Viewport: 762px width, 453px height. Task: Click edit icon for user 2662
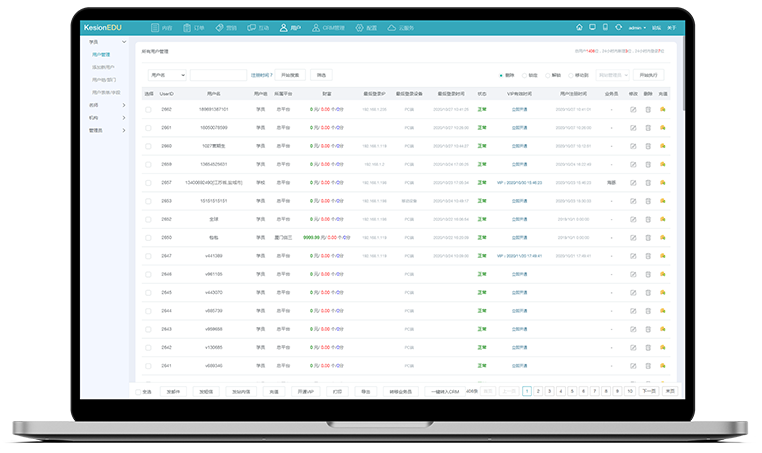tap(632, 109)
